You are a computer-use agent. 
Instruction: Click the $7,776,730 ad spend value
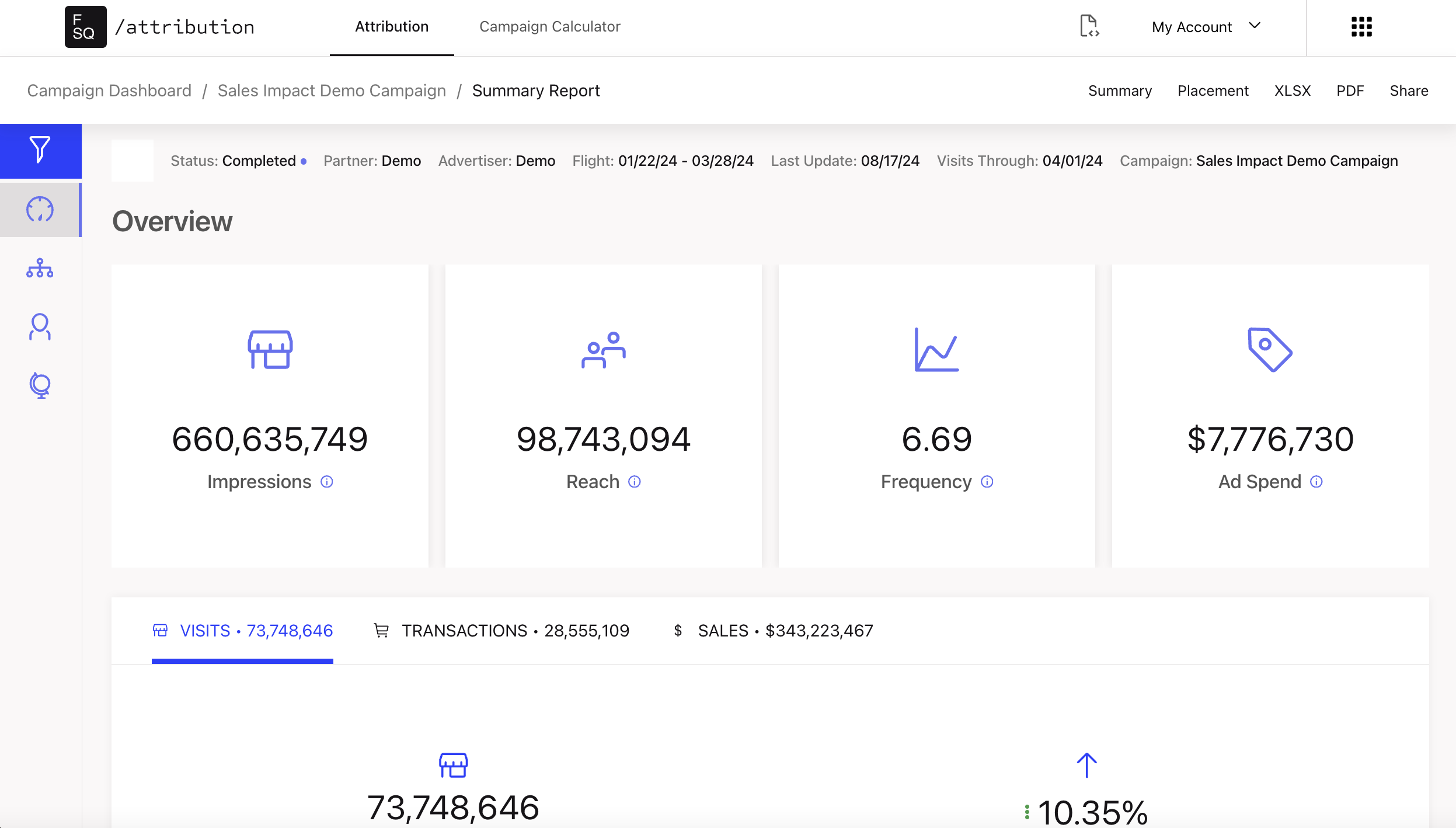coord(1270,439)
